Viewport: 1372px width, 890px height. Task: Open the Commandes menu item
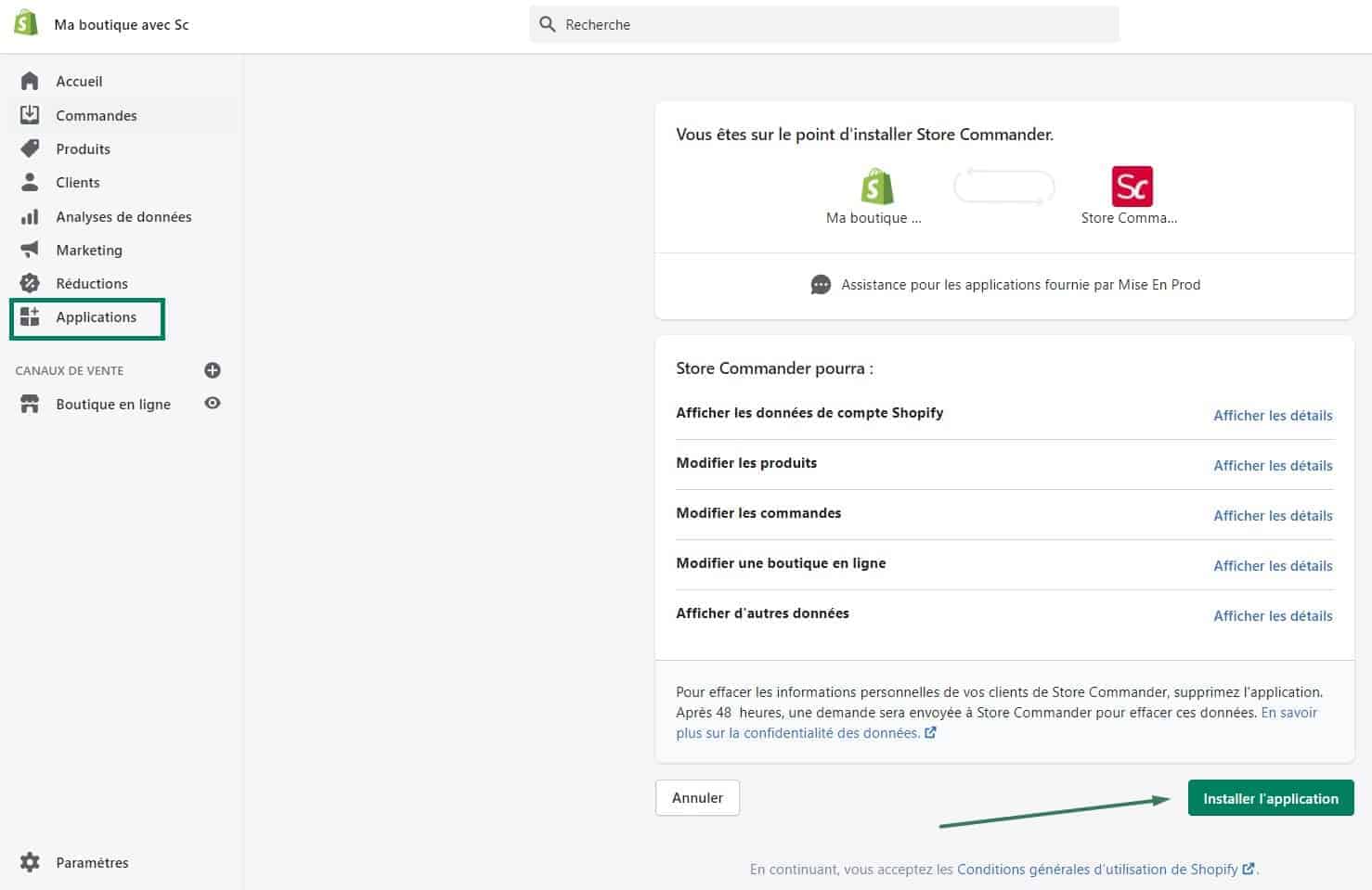pyautogui.click(x=97, y=115)
